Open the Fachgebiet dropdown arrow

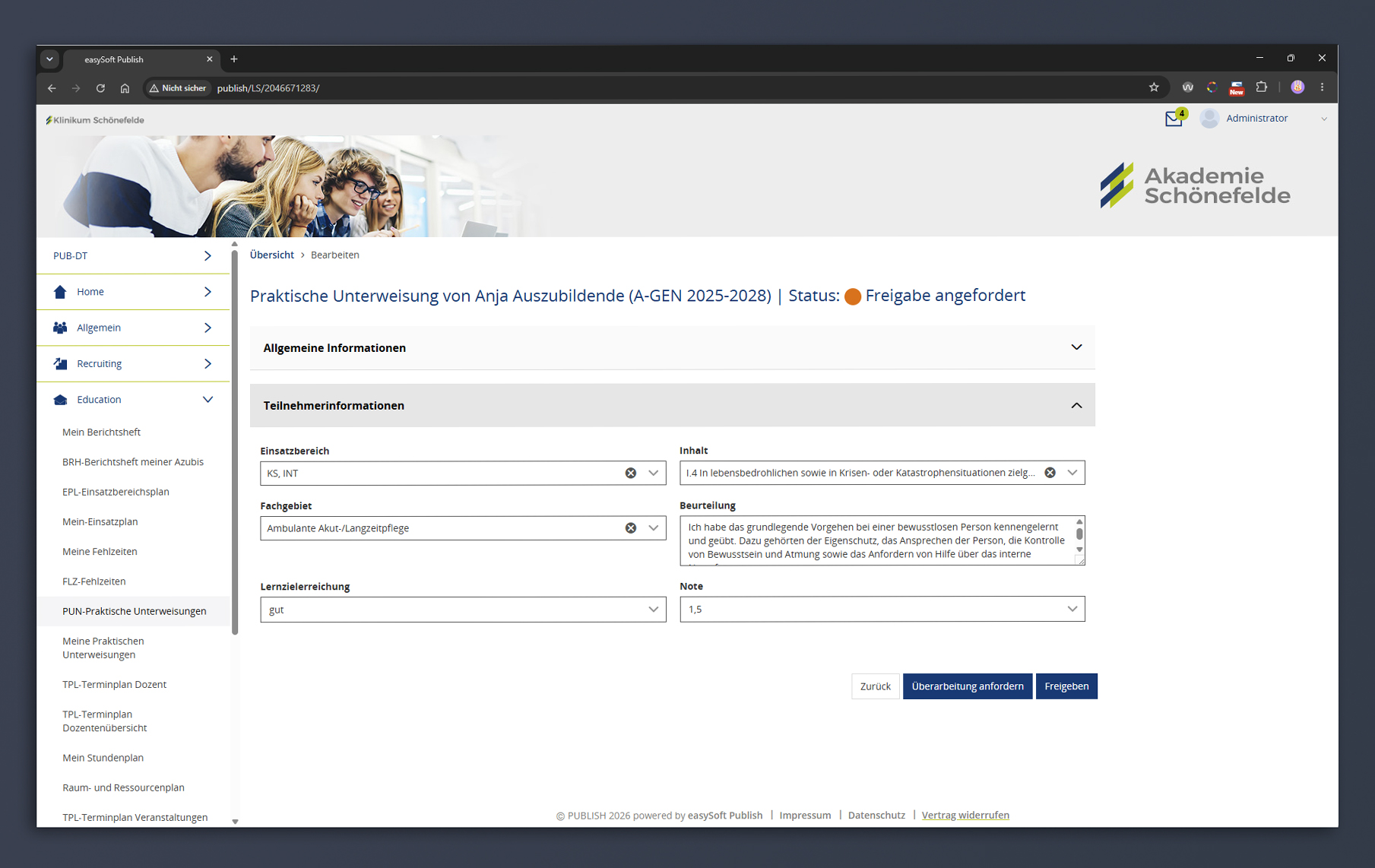[654, 528]
